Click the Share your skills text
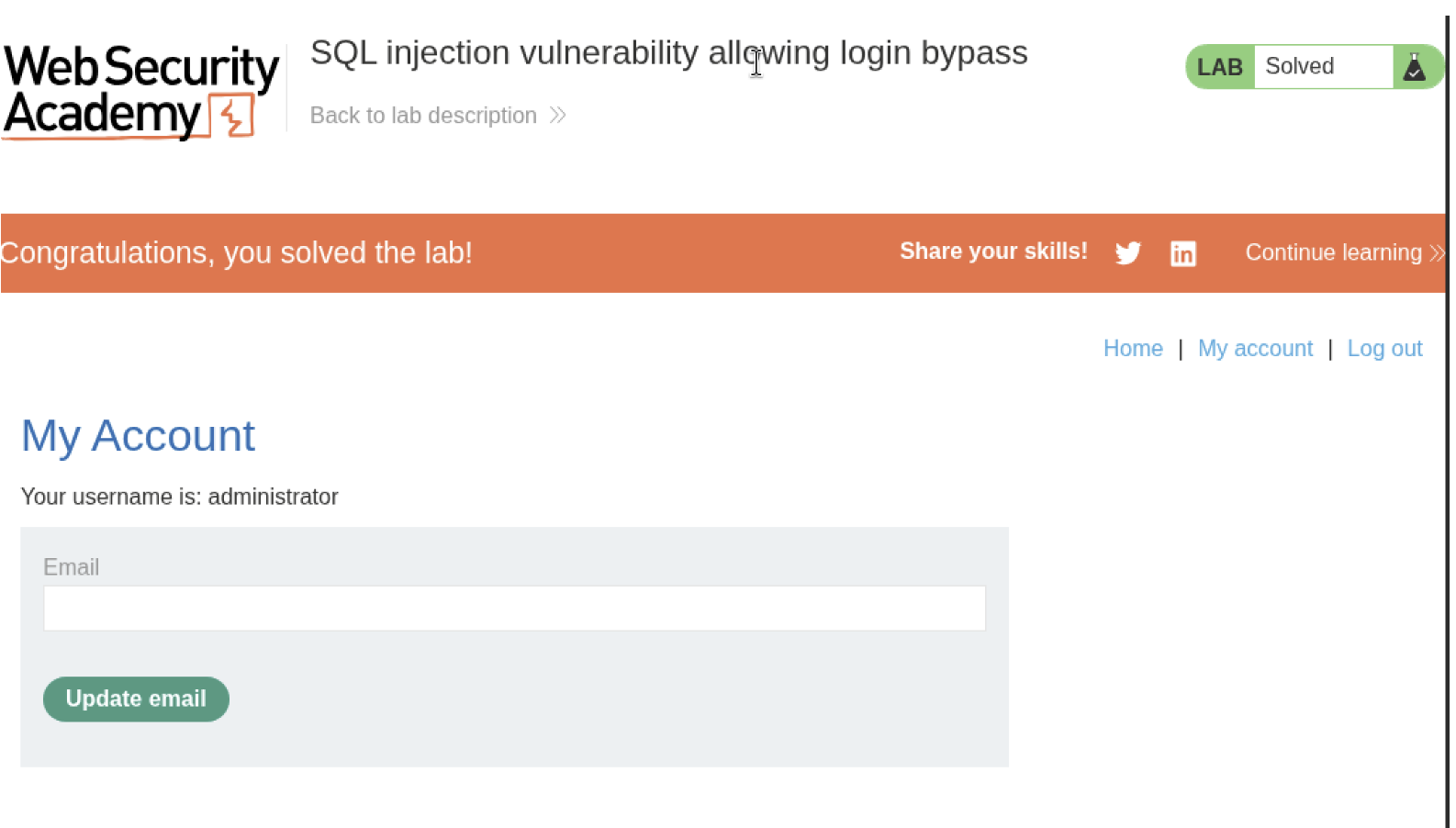The width and height of the screenshot is (1456, 828). point(993,252)
